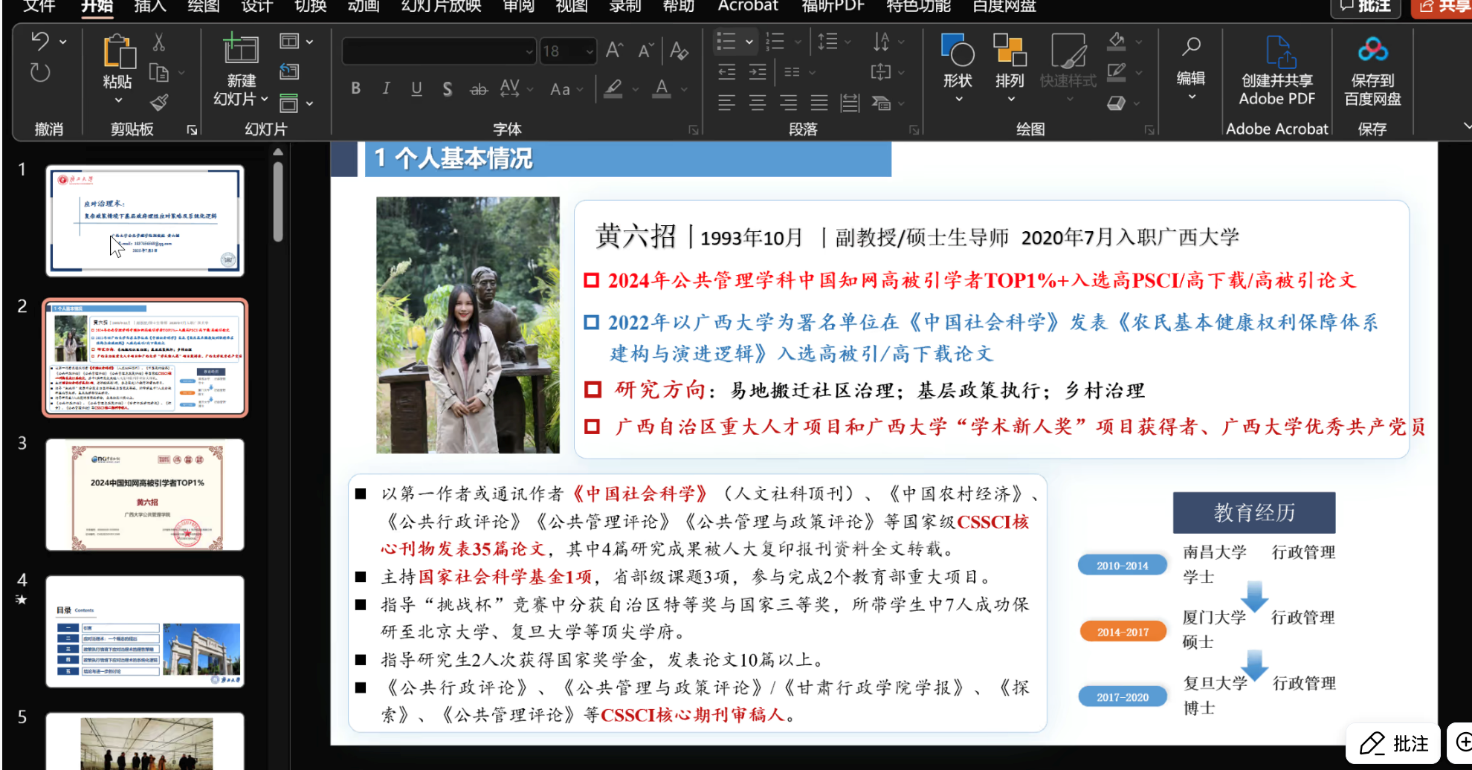Click 创建并共享 Adobe PDF icon
Image resolution: width=1472 pixels, height=770 pixels.
click(x=1277, y=50)
